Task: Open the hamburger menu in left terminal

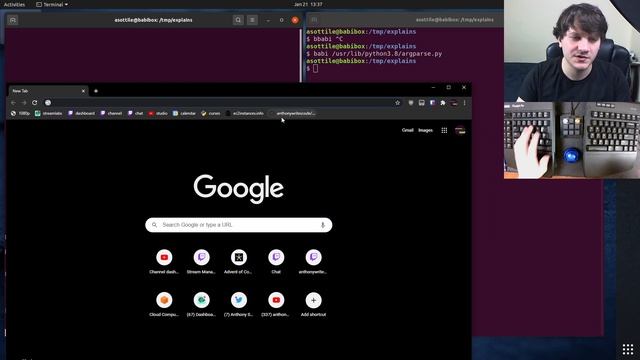Action: click(252, 20)
